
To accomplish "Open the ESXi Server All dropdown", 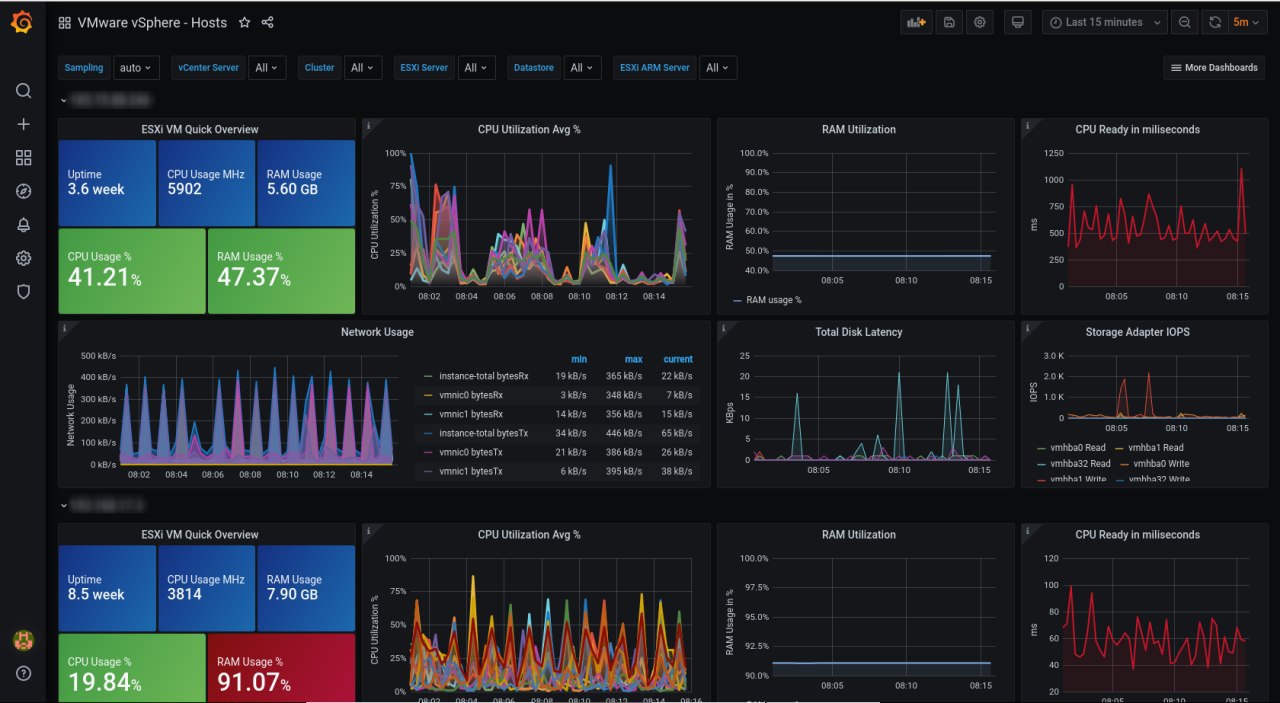I will click(476, 68).
